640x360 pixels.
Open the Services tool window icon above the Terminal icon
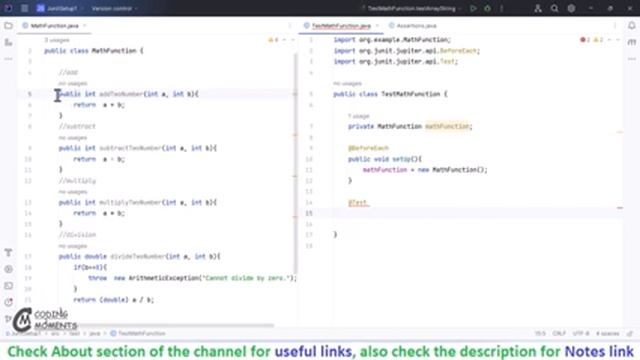pos(8,269)
